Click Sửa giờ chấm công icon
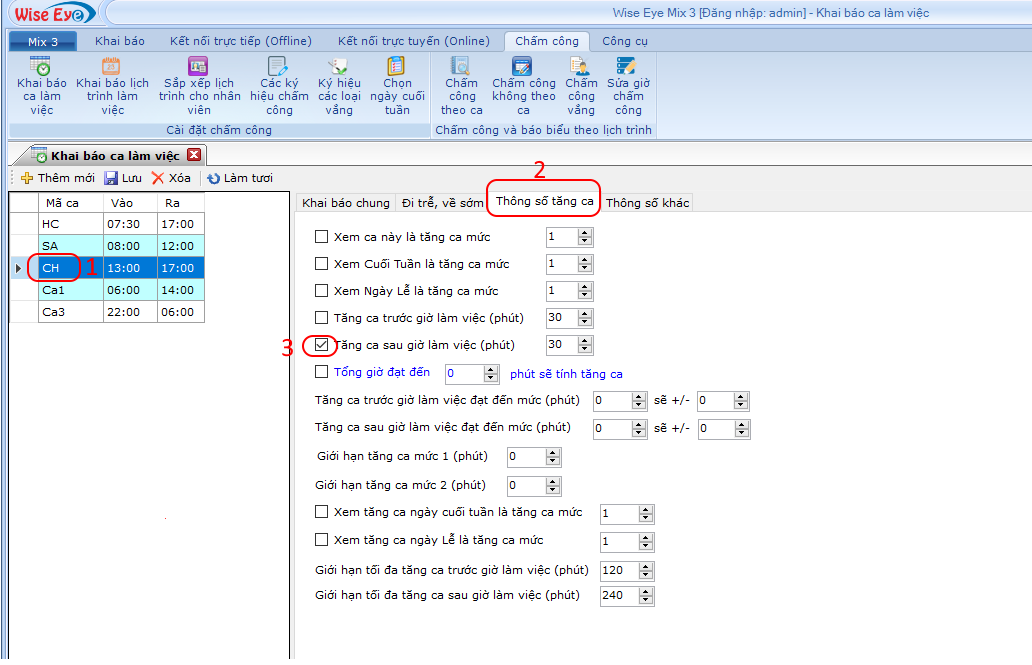Image resolution: width=1032 pixels, height=665 pixels. tap(628, 68)
